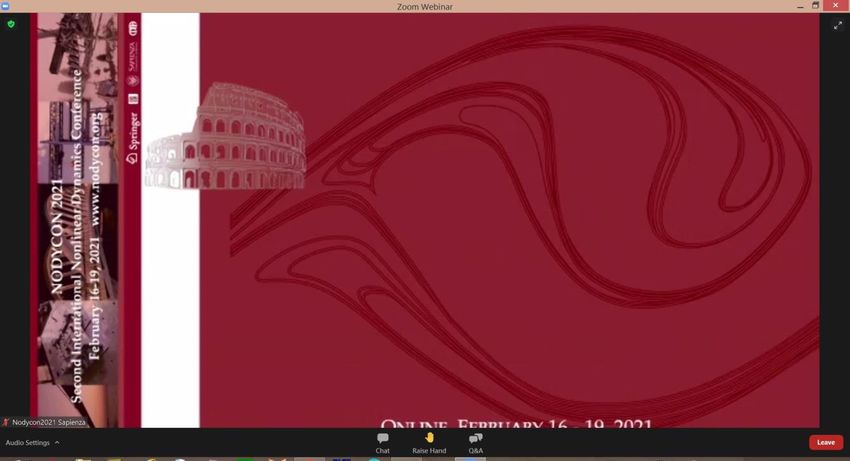Click the green encryption shield icon
Screen dimensions: 850x461
click(11, 24)
